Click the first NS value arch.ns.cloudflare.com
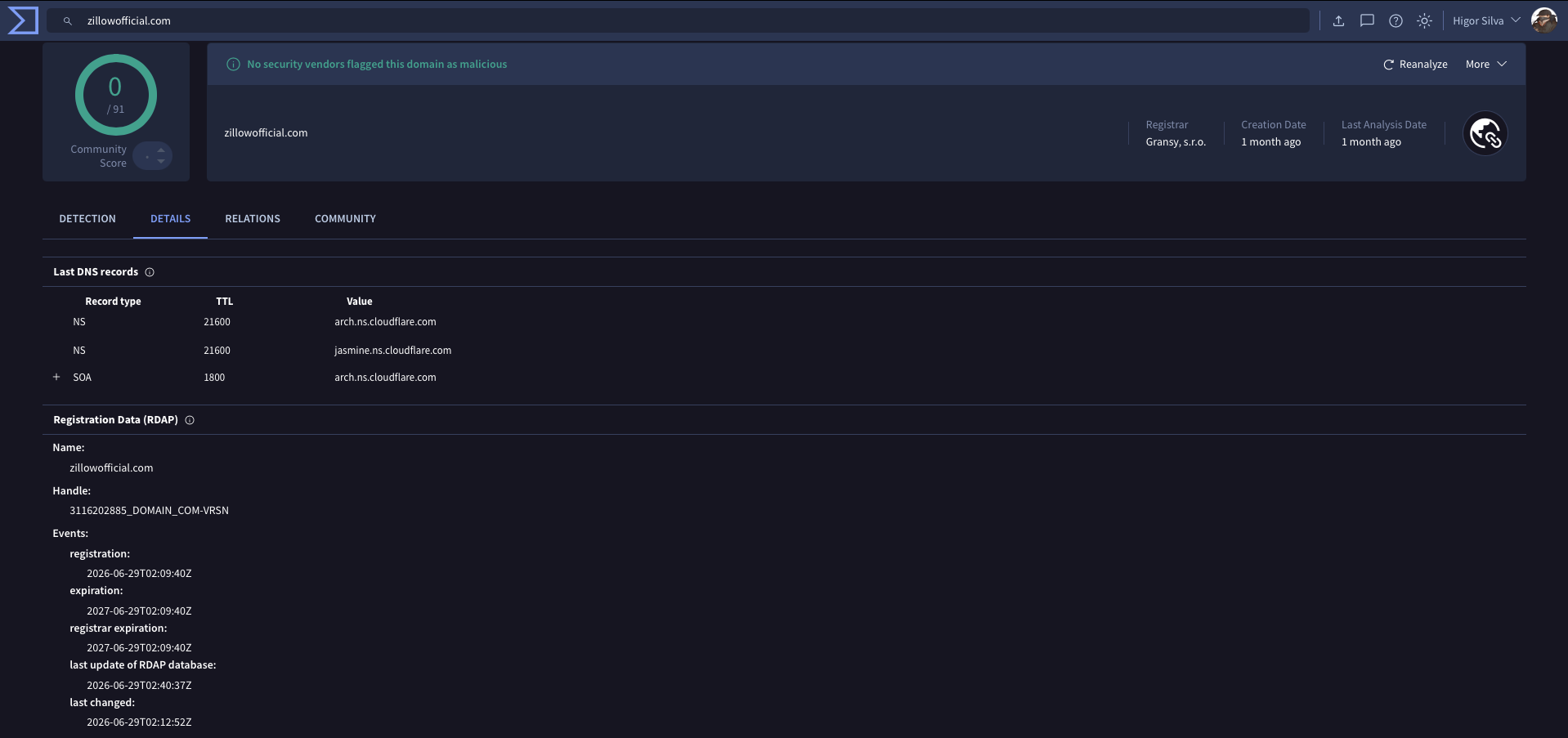1568x738 pixels. [385, 322]
